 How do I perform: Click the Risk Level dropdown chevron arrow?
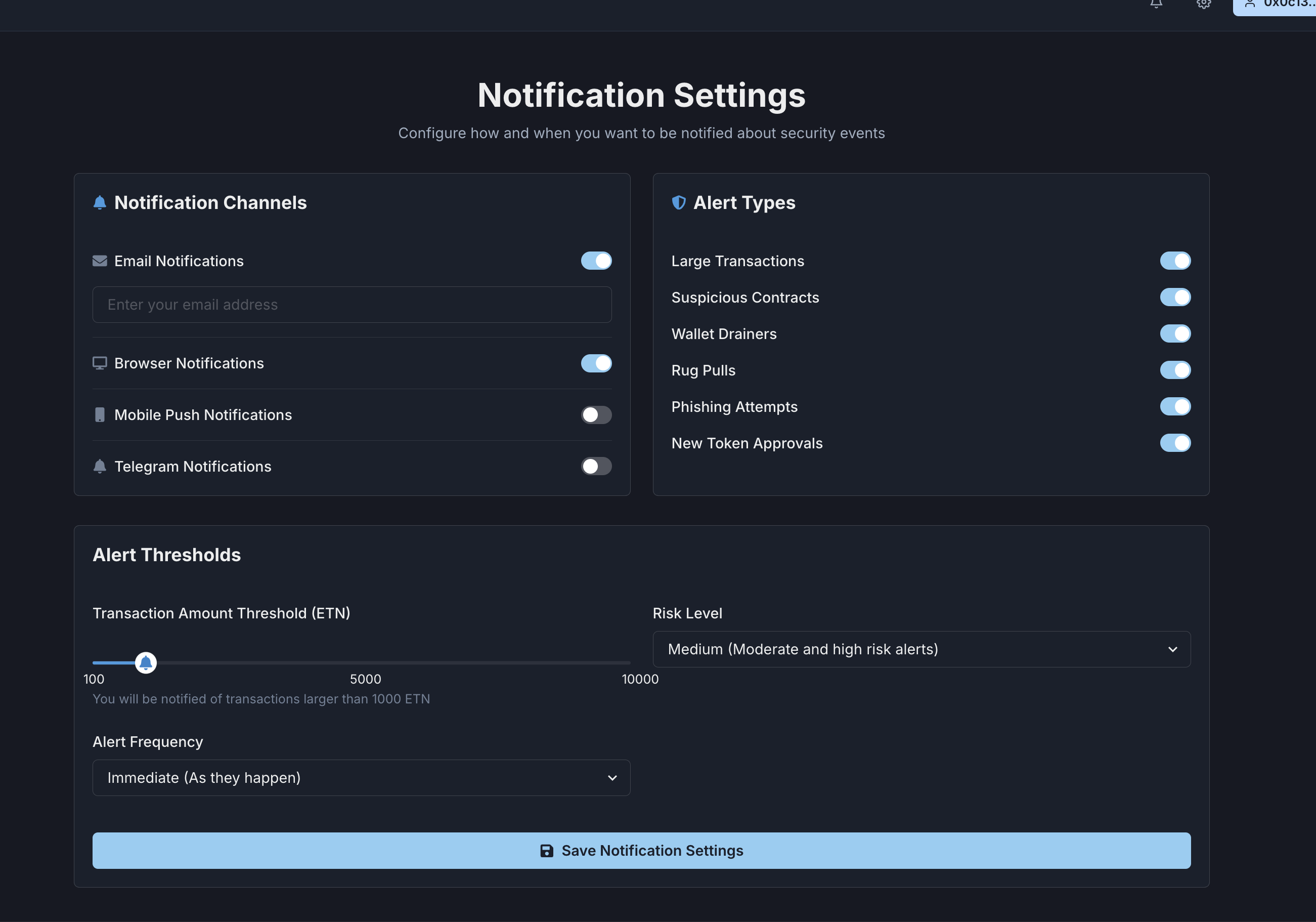pyautogui.click(x=1173, y=649)
